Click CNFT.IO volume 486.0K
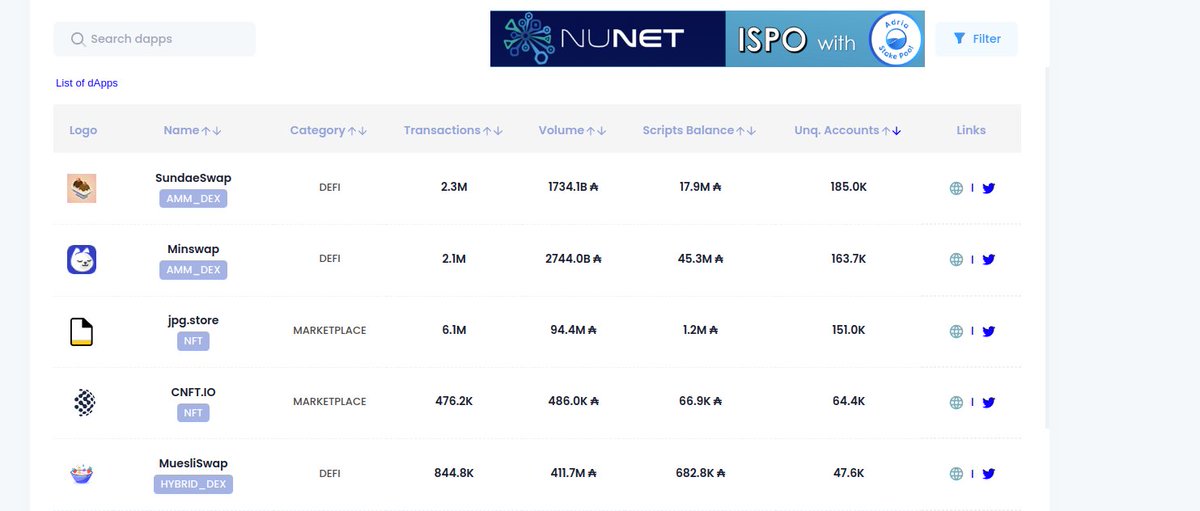This screenshot has height=511, width=1200. pos(573,402)
